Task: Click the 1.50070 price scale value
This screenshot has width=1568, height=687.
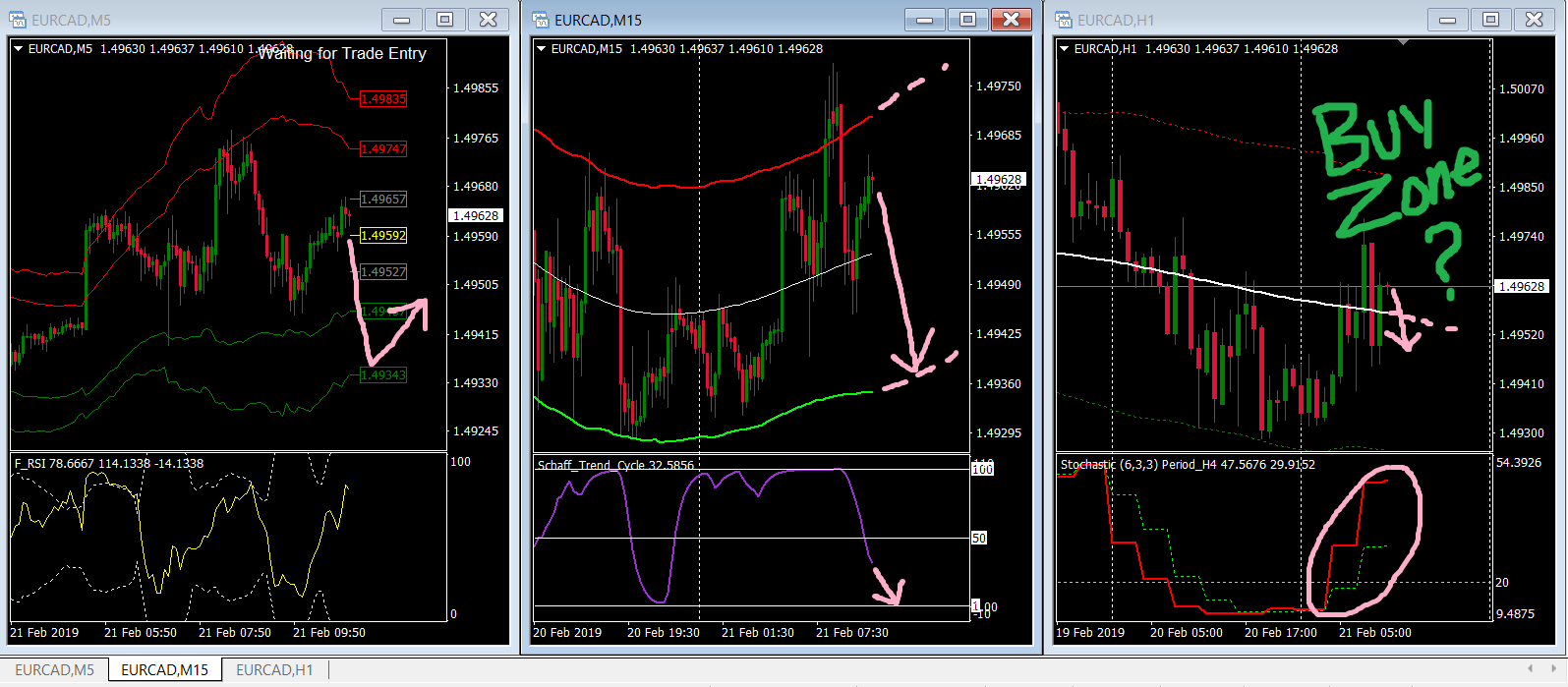Action: point(1522,88)
